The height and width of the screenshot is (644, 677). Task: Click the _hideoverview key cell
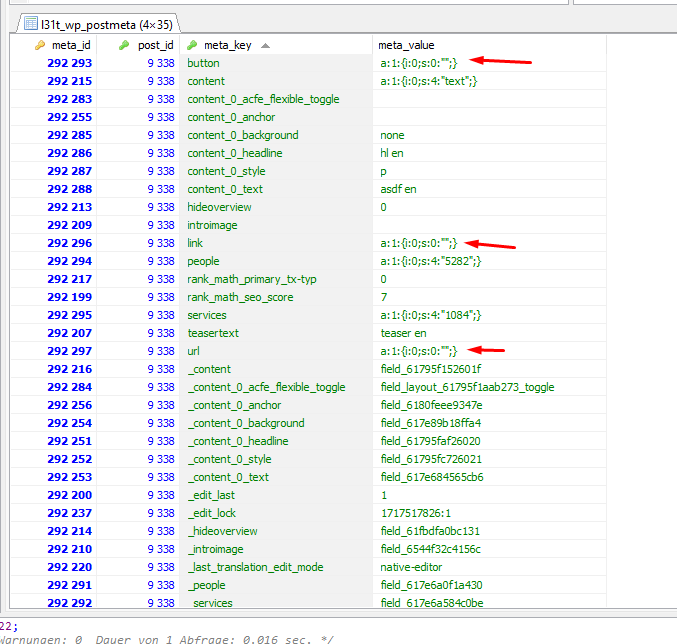click(276, 531)
